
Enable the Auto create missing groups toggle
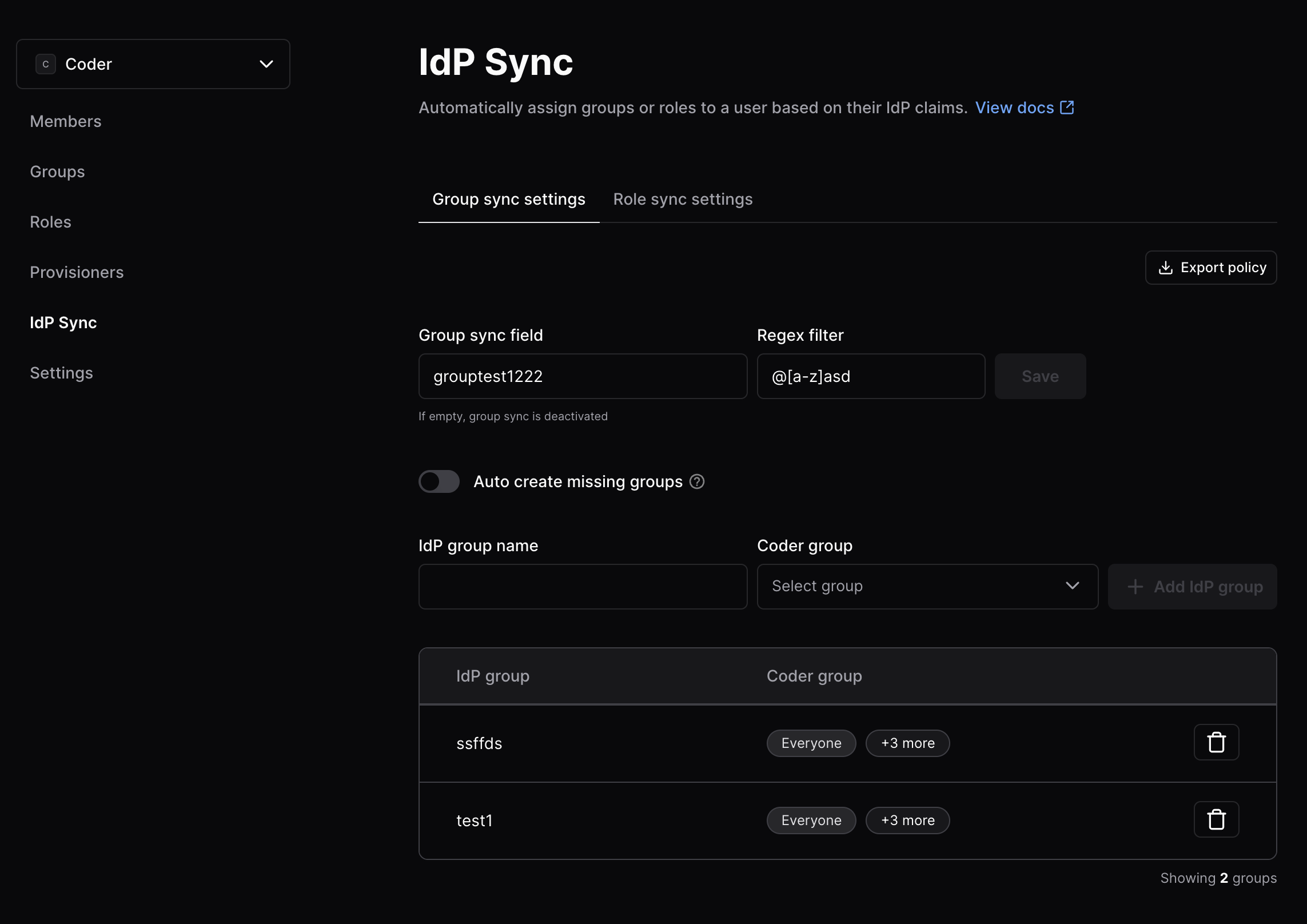pyautogui.click(x=439, y=481)
